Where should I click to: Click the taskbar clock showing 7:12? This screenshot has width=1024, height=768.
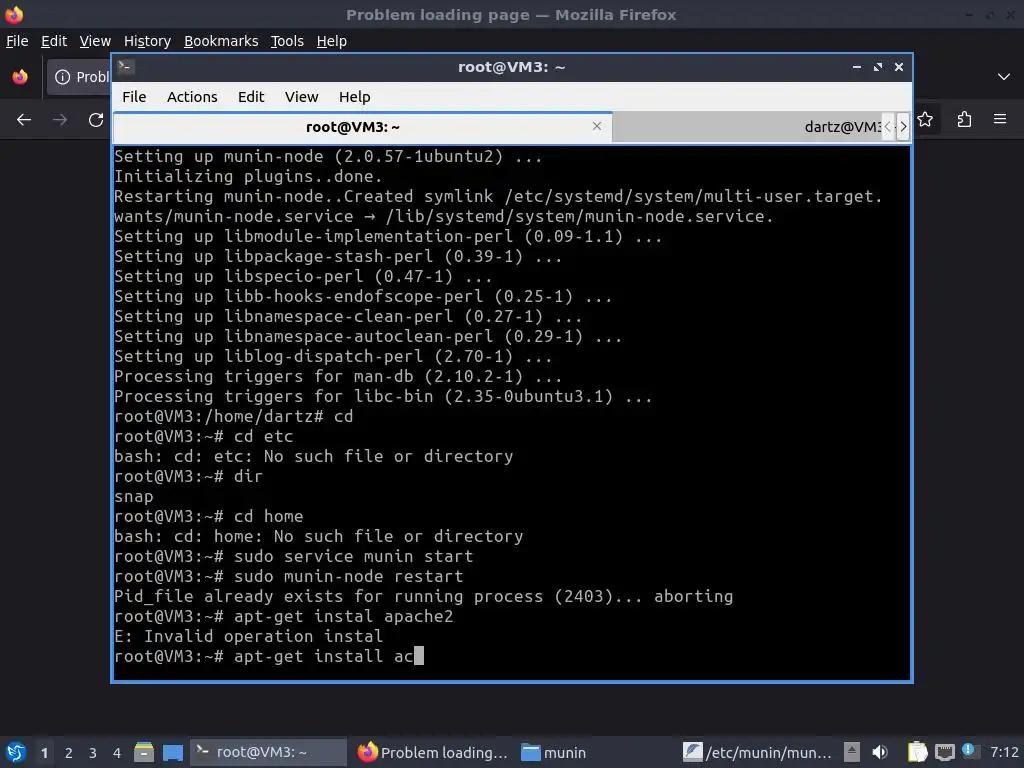(x=1004, y=752)
